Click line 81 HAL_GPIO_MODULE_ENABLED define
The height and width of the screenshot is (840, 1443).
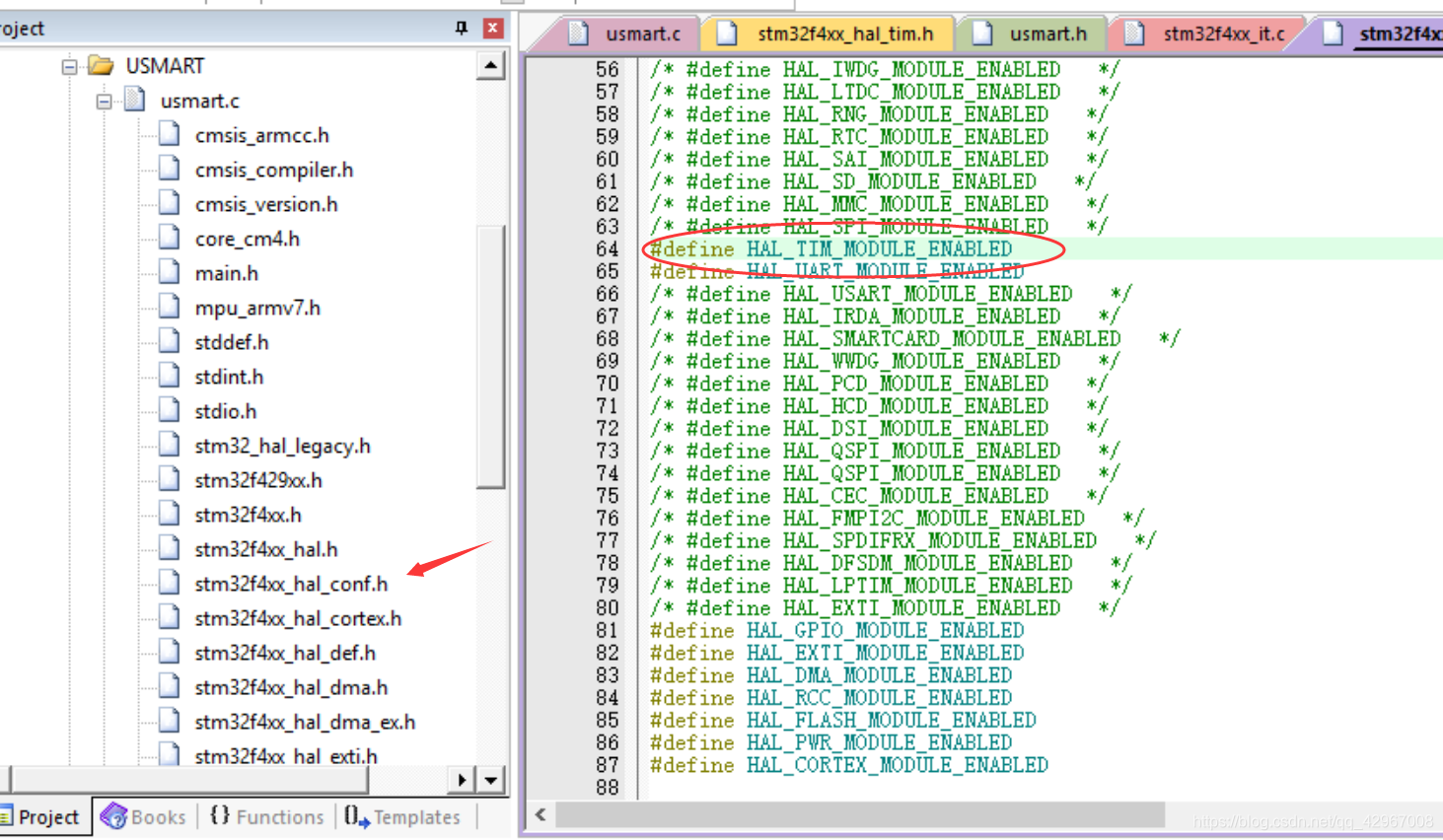click(836, 630)
